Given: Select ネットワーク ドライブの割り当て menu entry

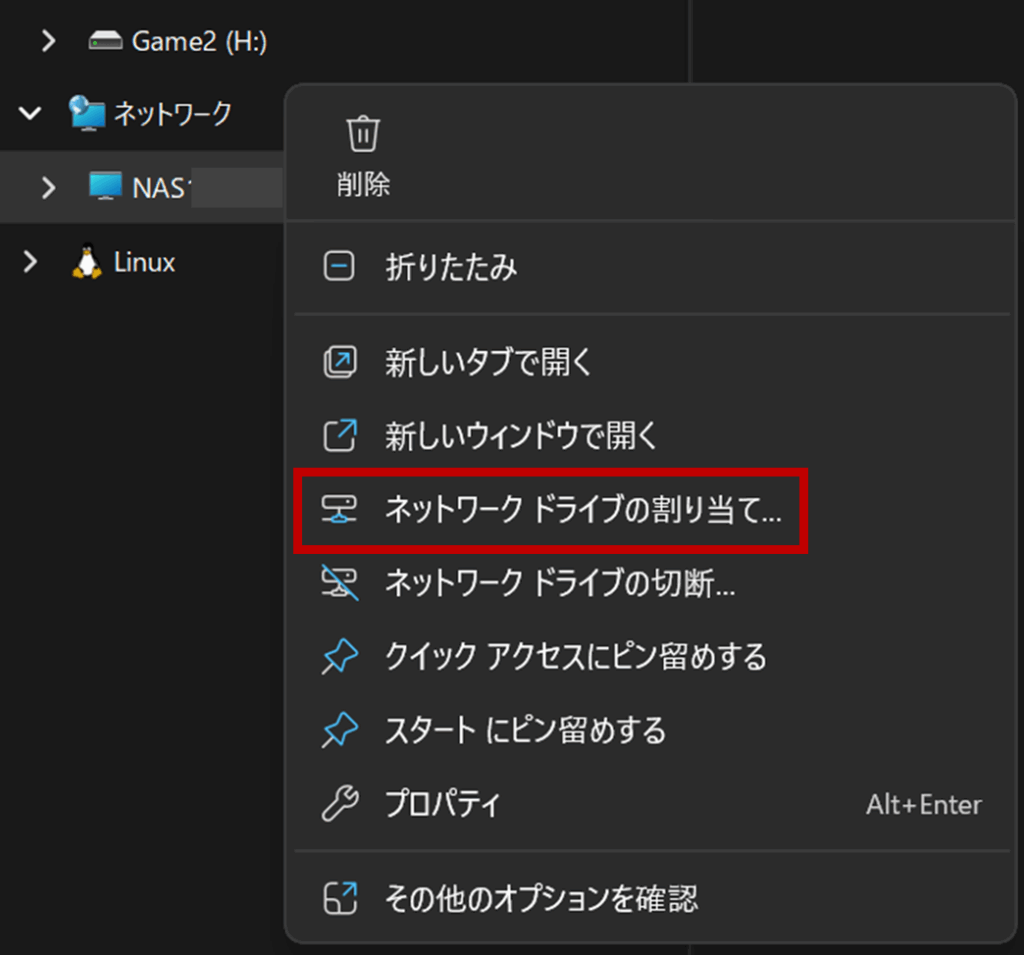Looking at the screenshot, I should click(x=583, y=510).
